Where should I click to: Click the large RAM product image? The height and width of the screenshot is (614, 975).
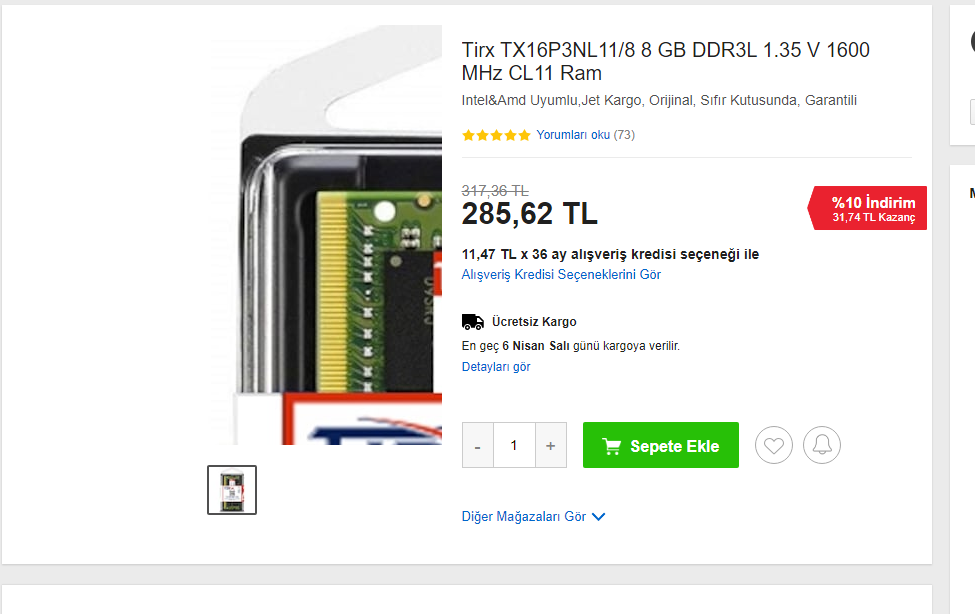(326, 235)
